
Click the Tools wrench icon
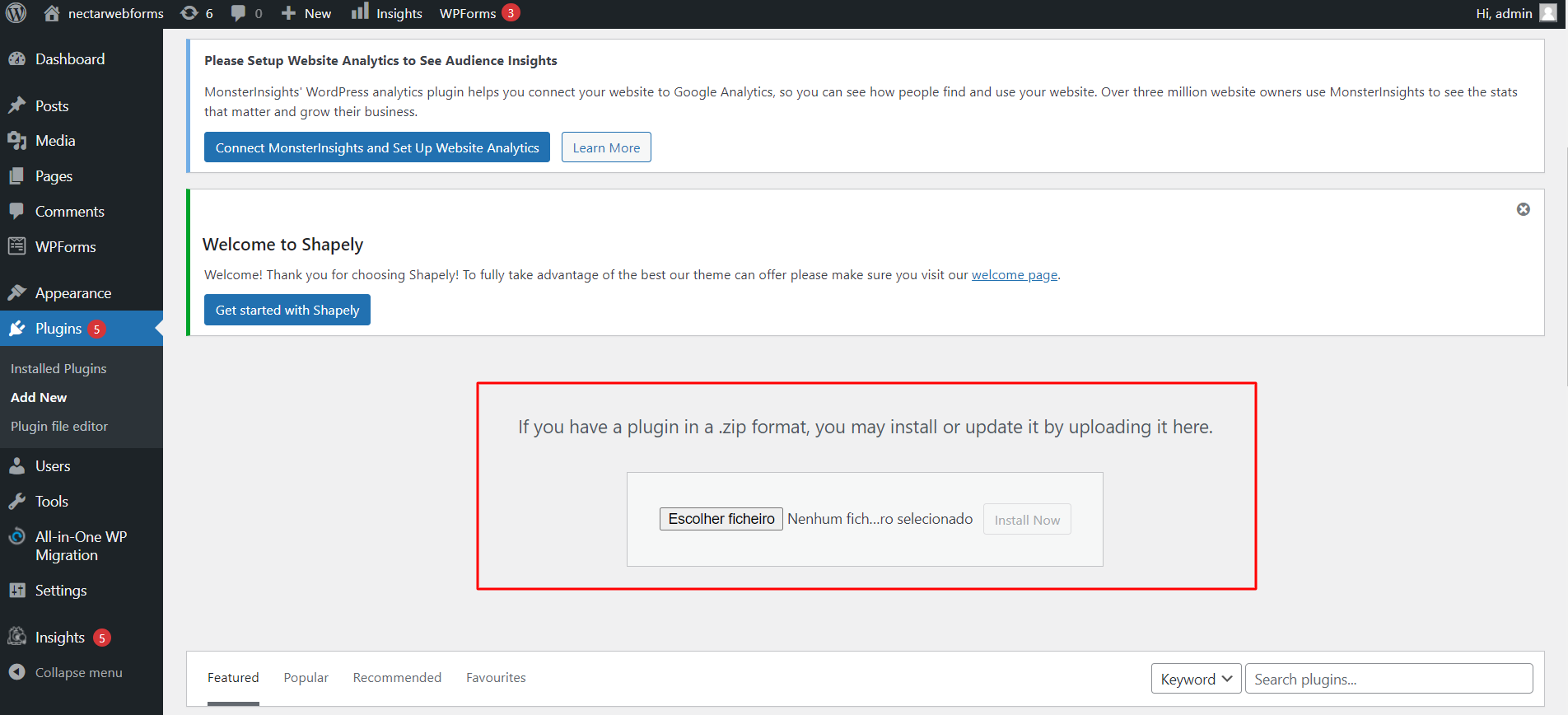pos(16,502)
